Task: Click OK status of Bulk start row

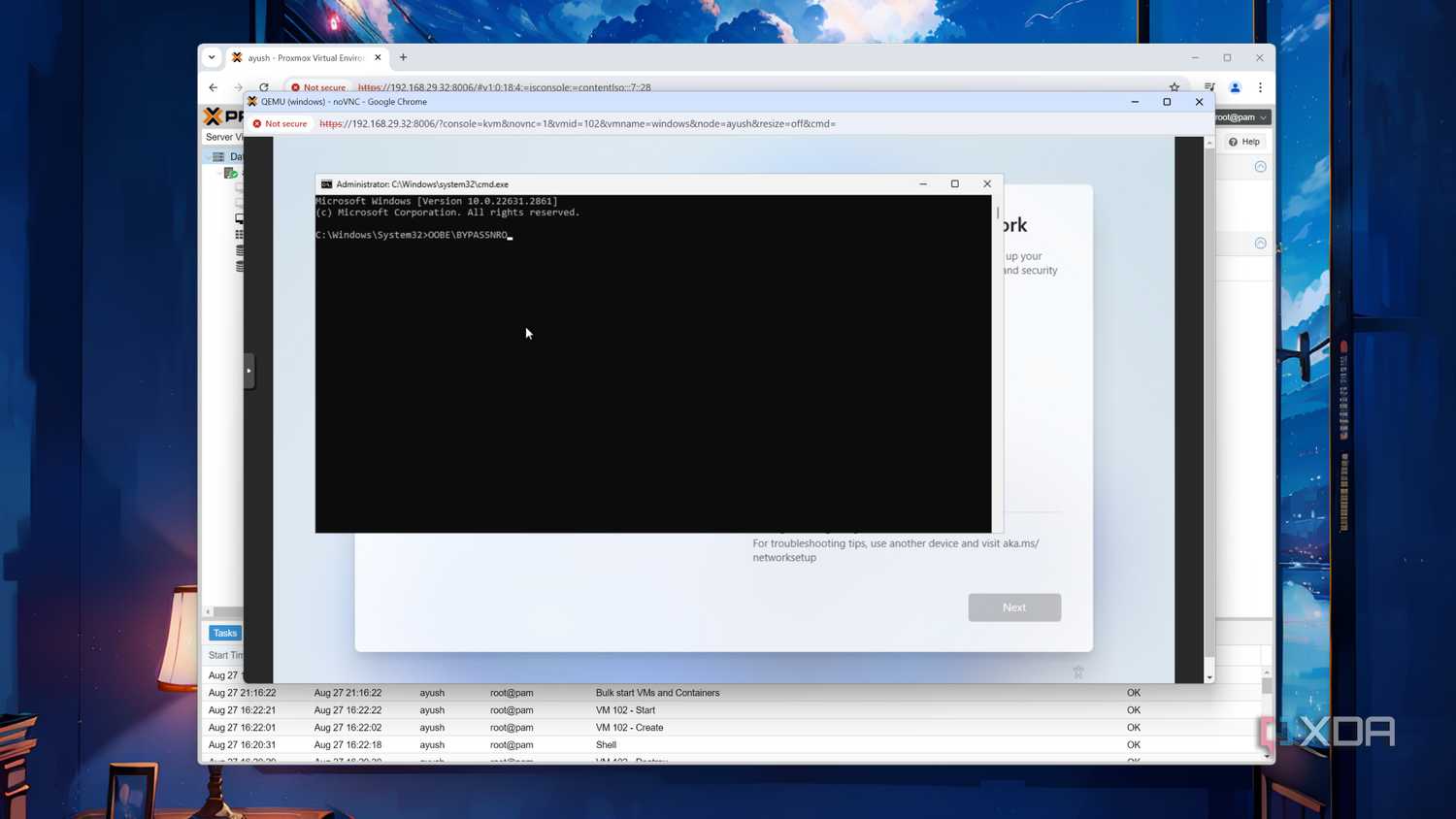Action: (x=1134, y=693)
